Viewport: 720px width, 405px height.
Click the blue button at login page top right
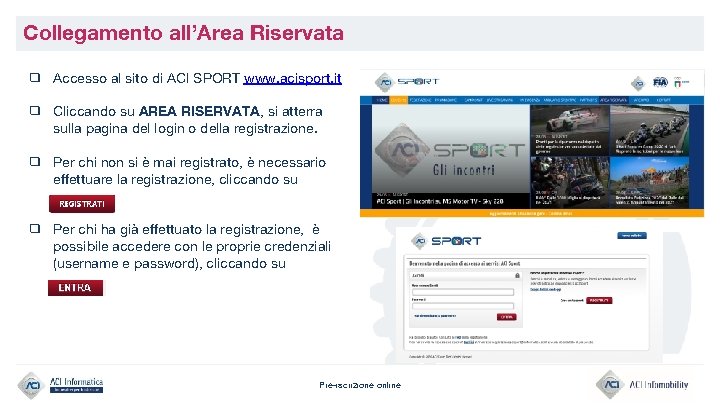[x=632, y=236]
